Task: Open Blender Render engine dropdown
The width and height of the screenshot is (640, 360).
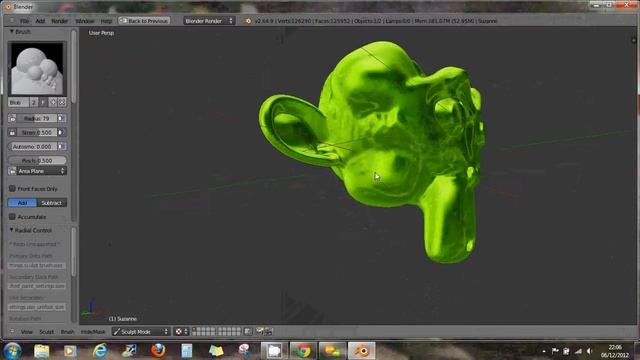Action: click(x=209, y=21)
